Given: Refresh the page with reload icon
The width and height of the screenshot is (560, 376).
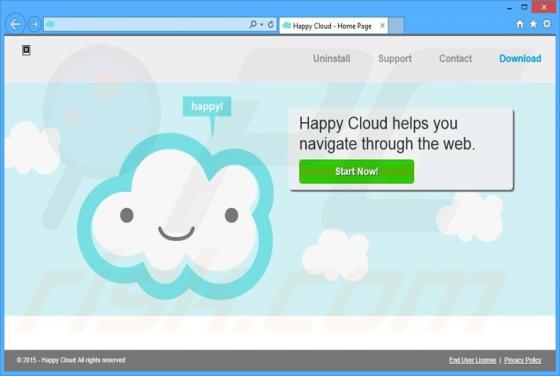Looking at the screenshot, I should click(271, 24).
